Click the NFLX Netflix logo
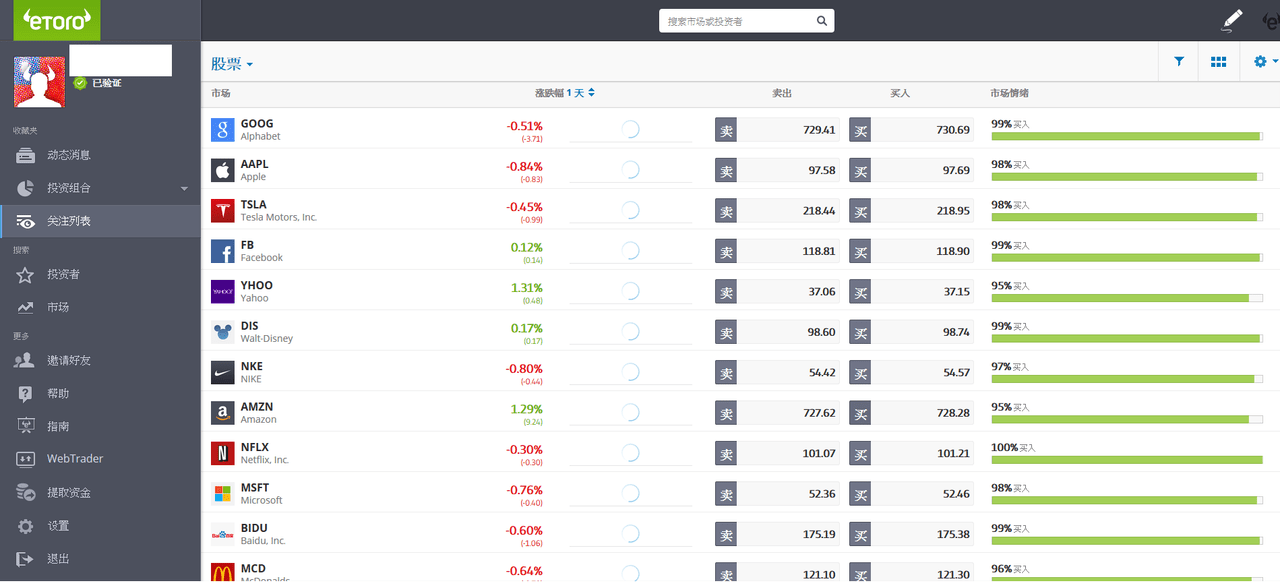The image size is (1280, 586). [223, 453]
